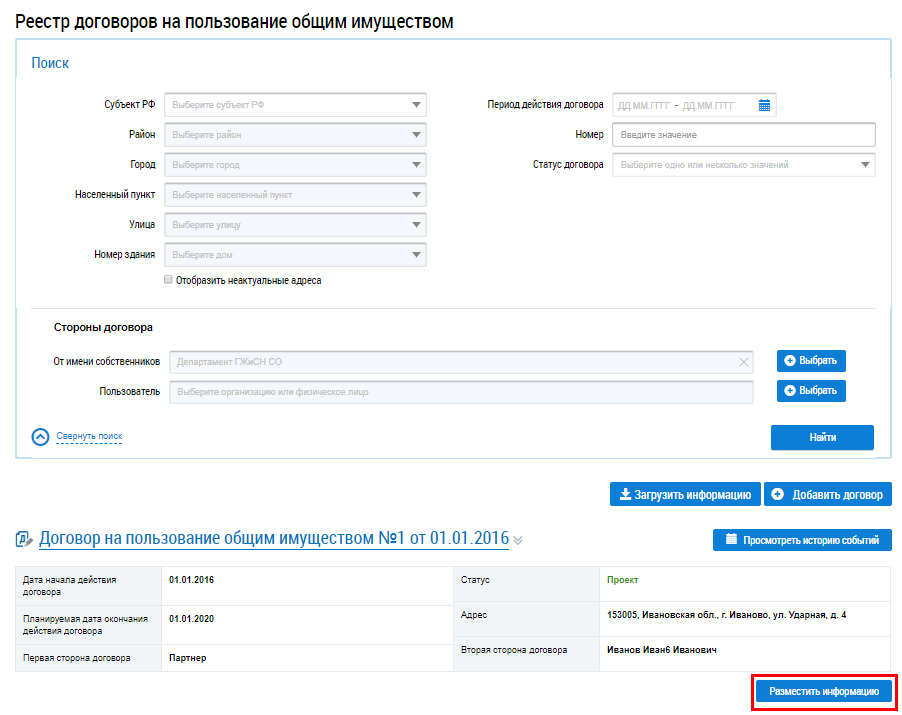Click the 'Свернуть поиск' link
This screenshot has height=715, width=902.
coord(89,436)
